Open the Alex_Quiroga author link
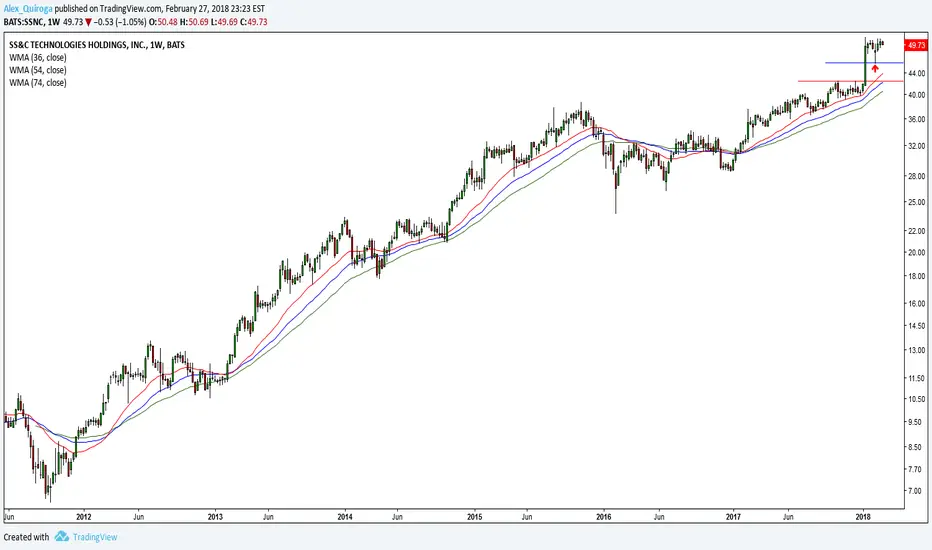Viewport: 932px width, 550px height. click(28, 9)
